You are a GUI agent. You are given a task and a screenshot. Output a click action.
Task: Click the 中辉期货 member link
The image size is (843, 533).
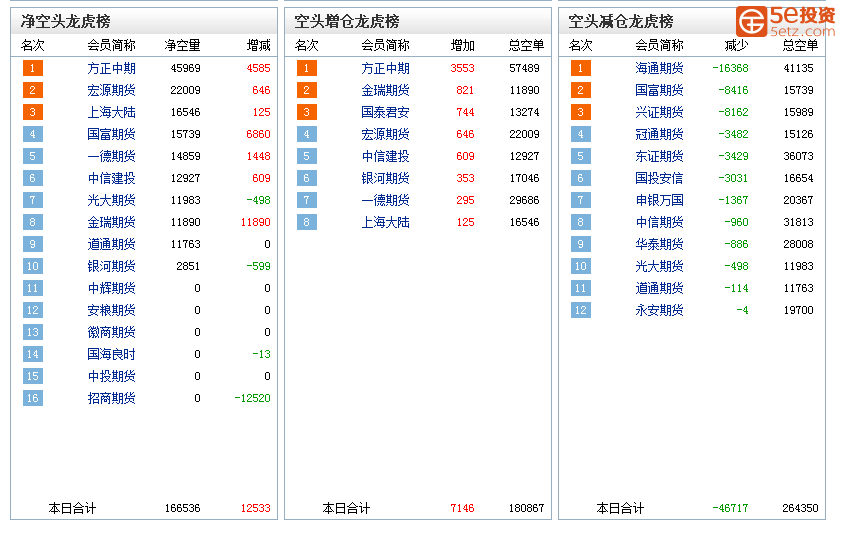point(111,288)
